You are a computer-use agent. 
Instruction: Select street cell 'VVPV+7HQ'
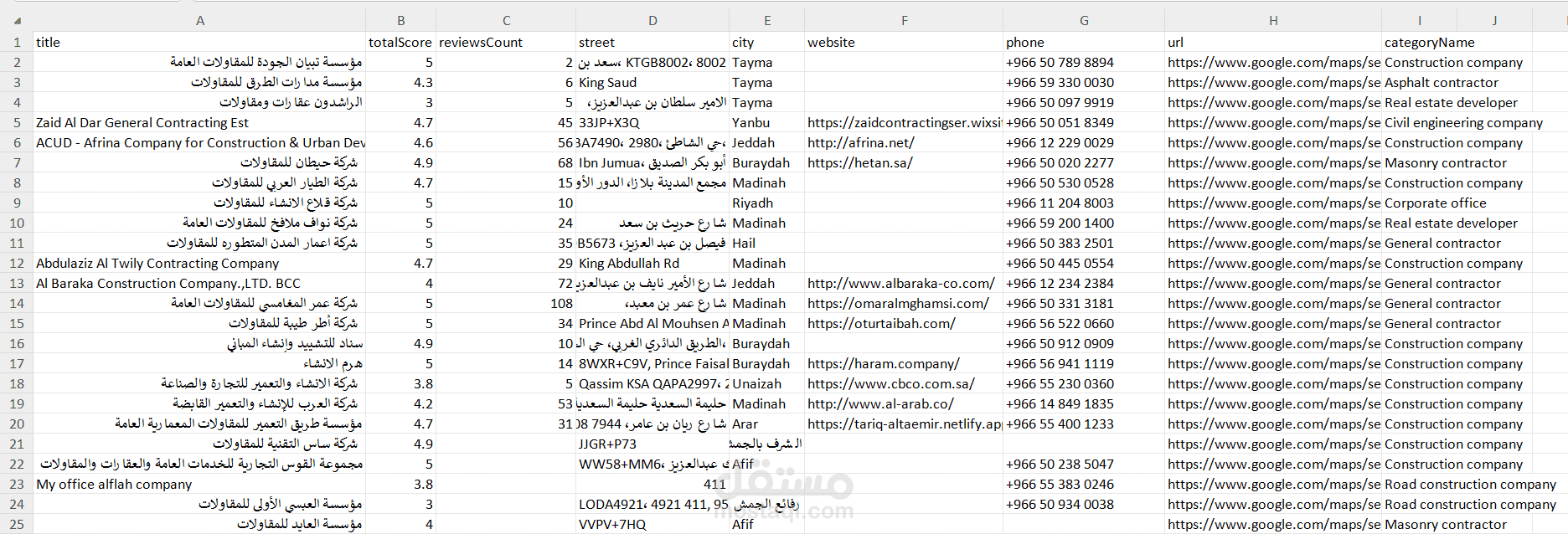pos(652,524)
